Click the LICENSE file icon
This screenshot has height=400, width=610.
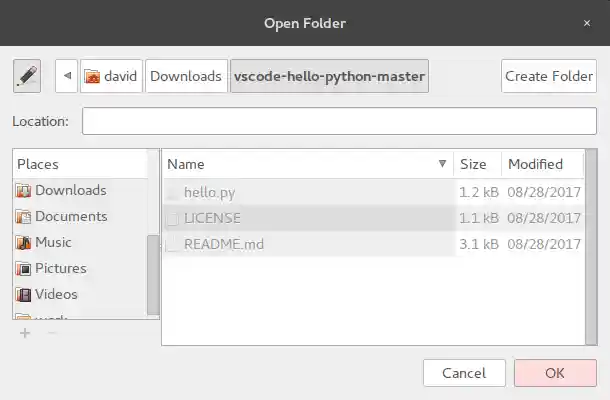[173, 218]
